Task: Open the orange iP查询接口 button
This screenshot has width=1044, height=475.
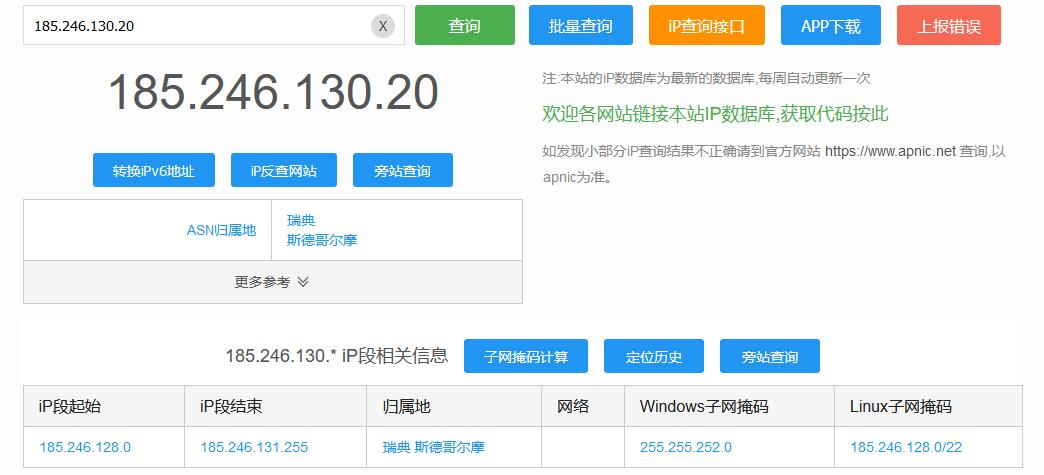Action: click(x=706, y=25)
